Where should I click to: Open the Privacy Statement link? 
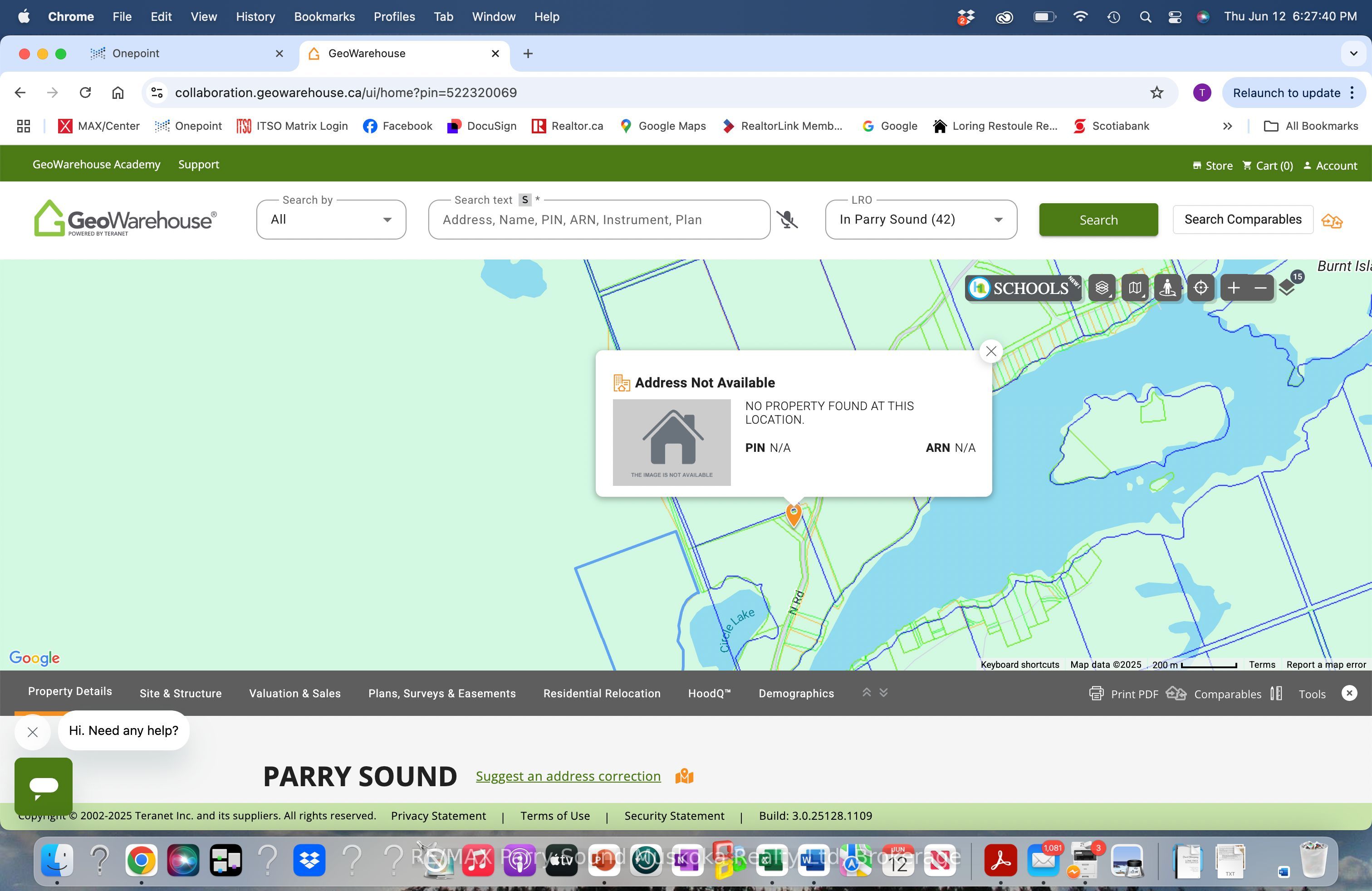pos(438,816)
